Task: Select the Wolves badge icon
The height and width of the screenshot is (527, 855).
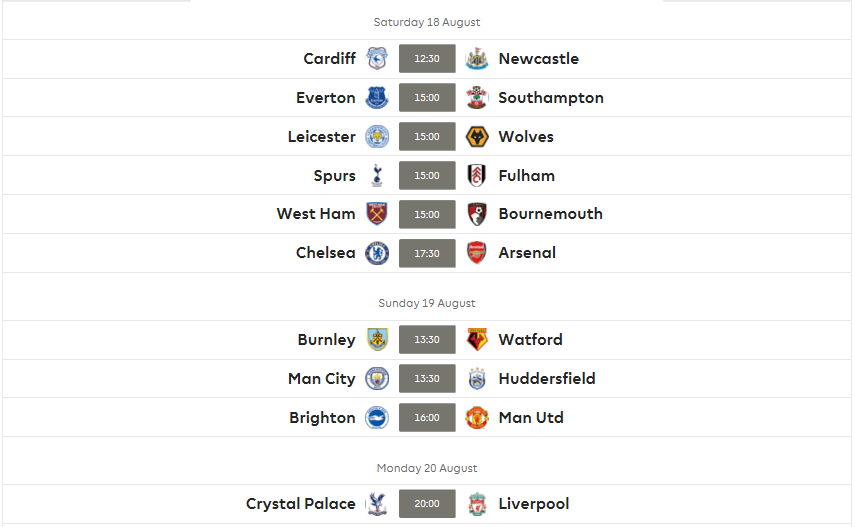Action: pyautogui.click(x=477, y=136)
